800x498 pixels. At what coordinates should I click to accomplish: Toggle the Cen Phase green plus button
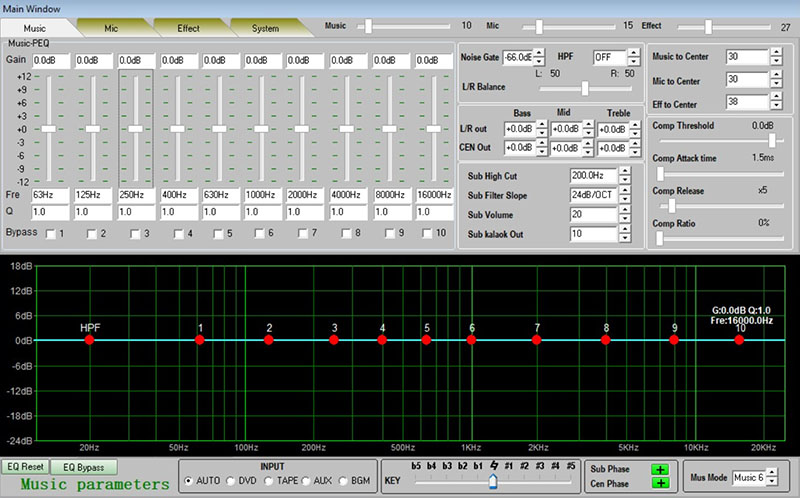659,485
